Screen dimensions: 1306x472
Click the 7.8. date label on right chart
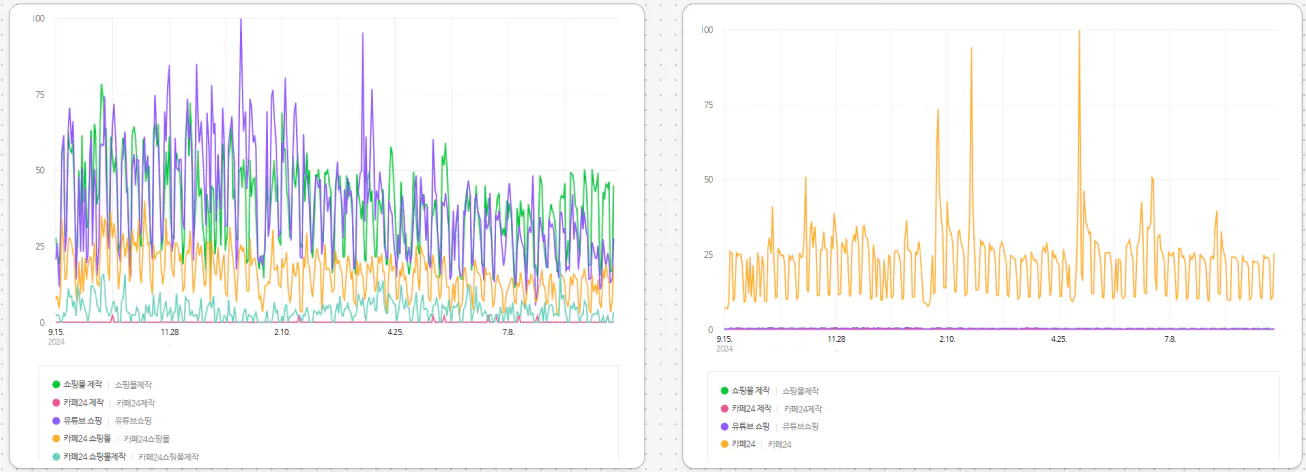[x=1170, y=339]
